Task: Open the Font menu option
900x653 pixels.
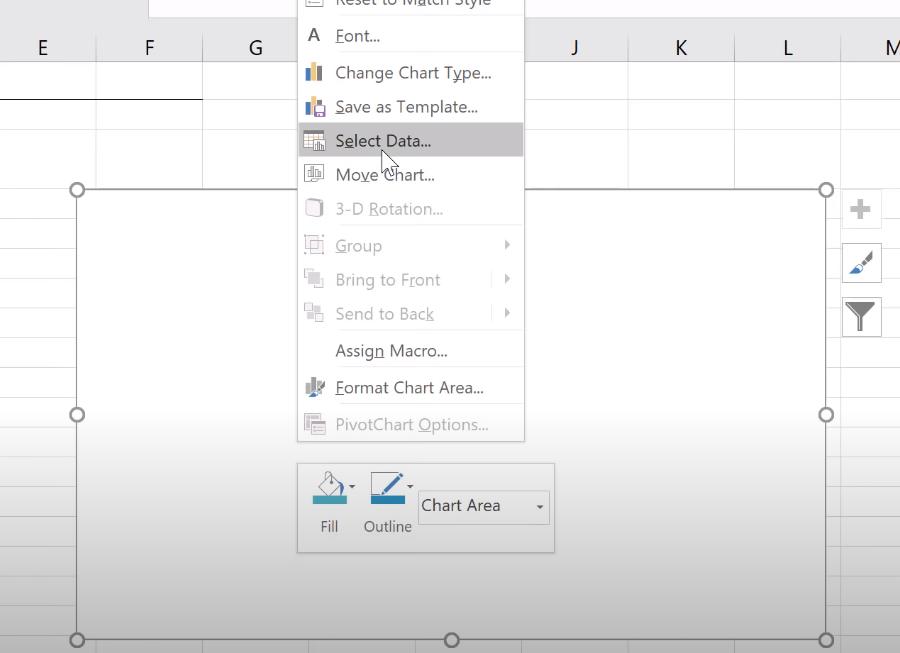Action: (357, 36)
